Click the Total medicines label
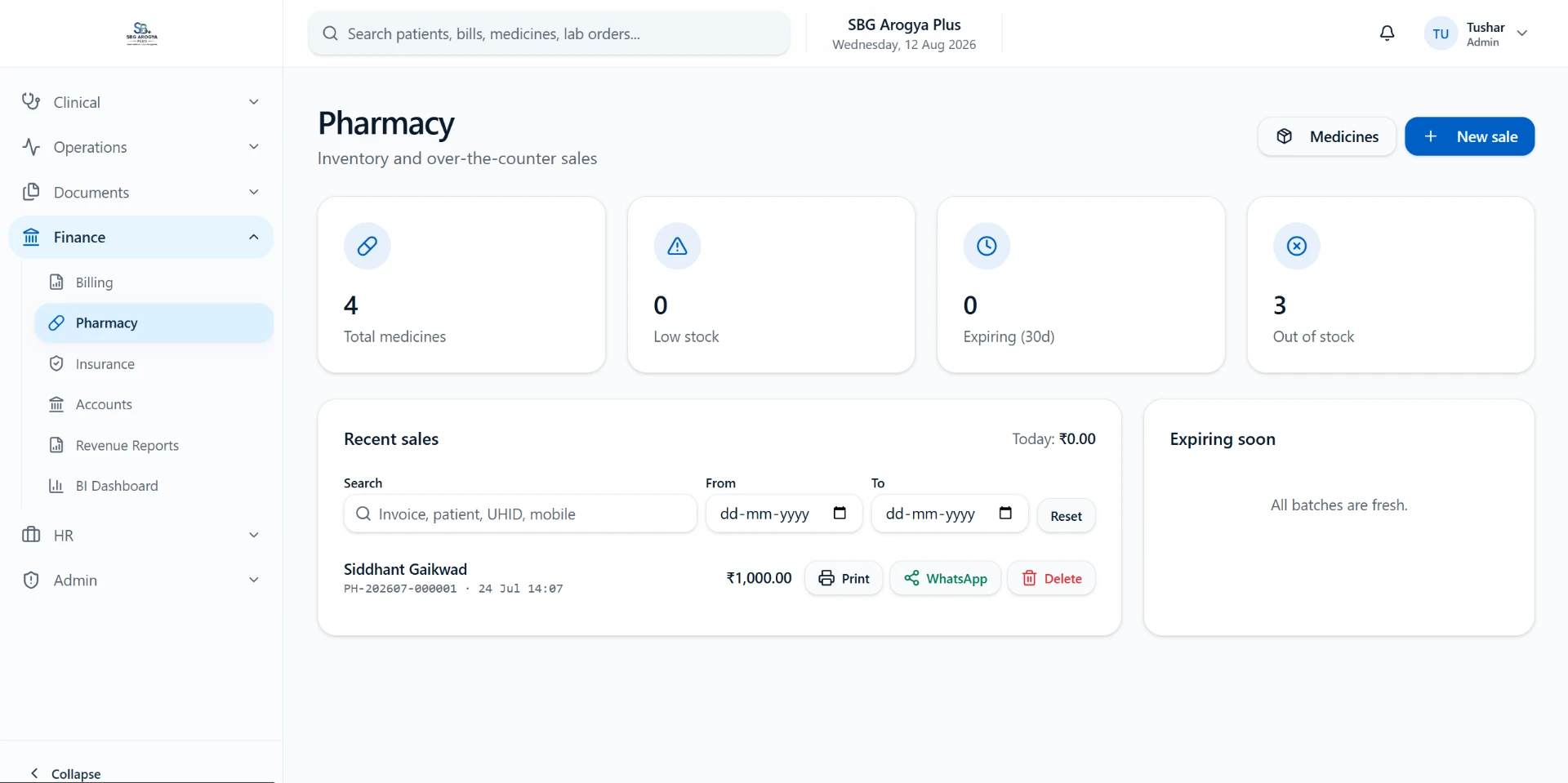 coord(394,336)
